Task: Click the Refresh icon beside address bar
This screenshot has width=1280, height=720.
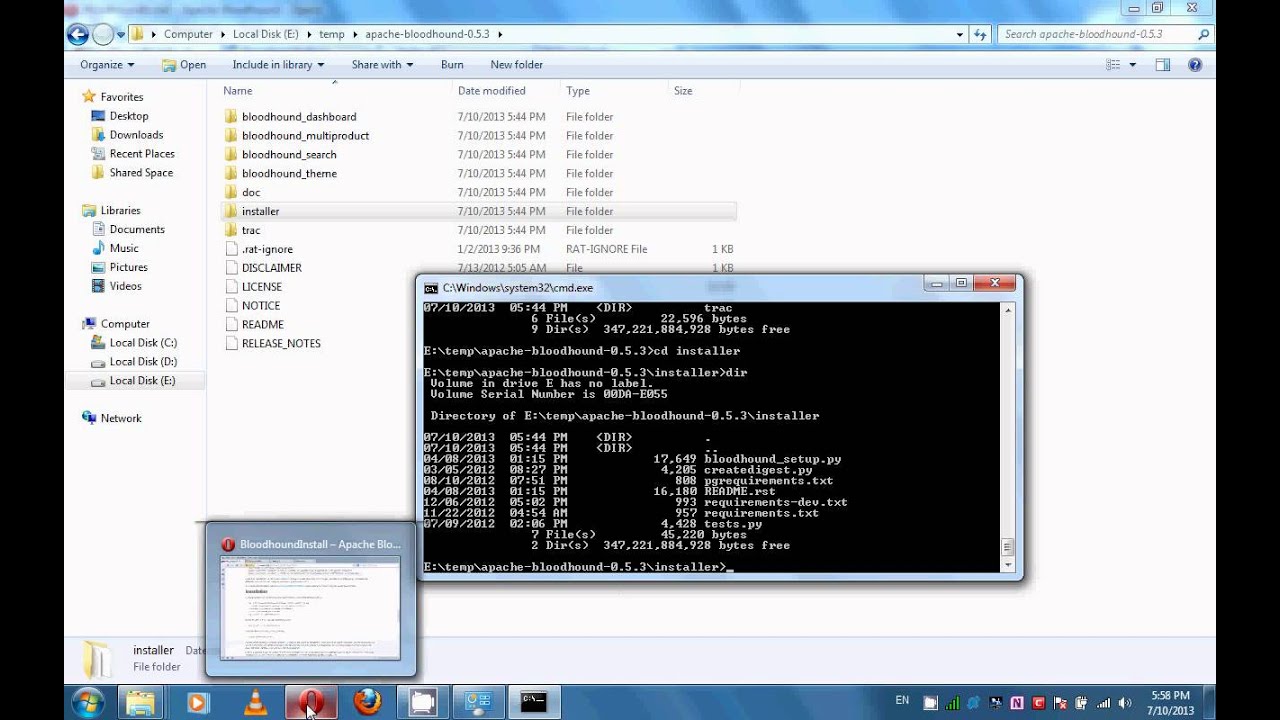Action: coord(979,34)
